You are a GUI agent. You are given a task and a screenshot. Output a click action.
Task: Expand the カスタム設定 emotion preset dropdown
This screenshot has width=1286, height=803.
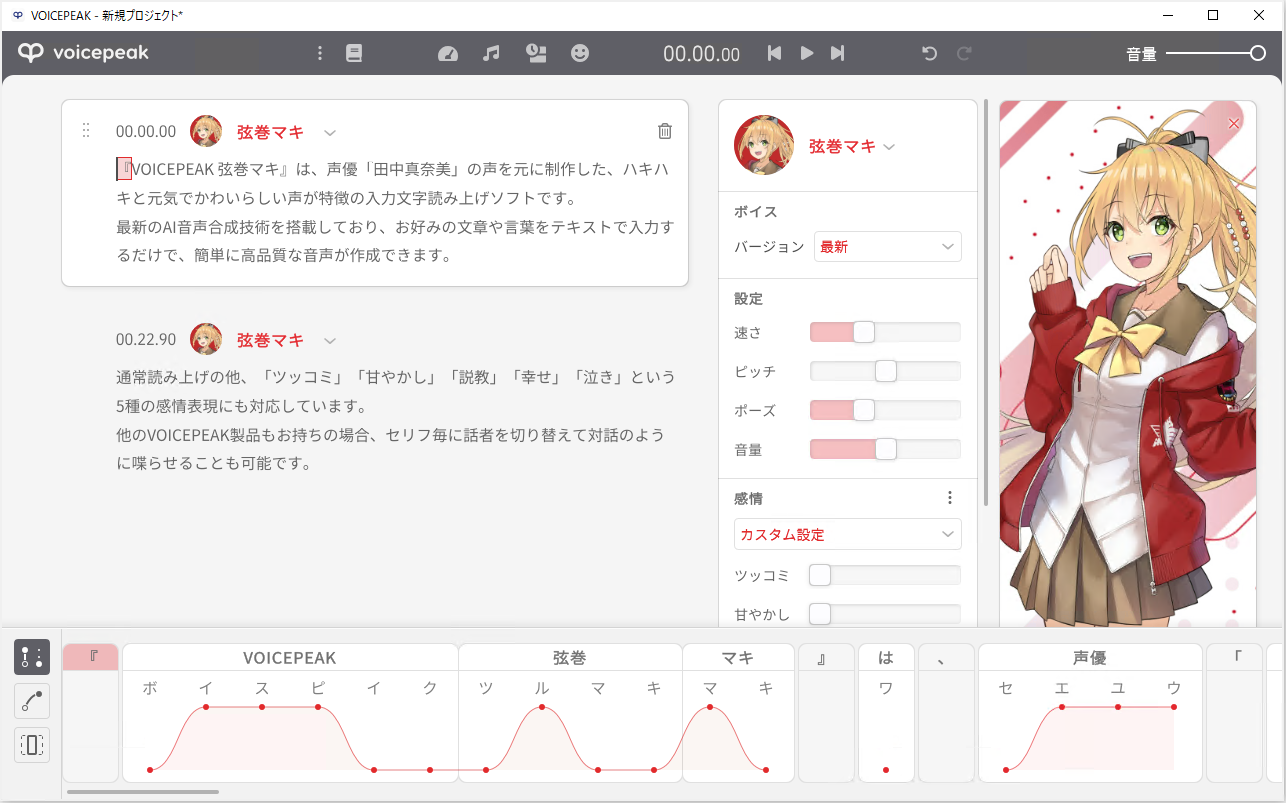click(x=847, y=534)
